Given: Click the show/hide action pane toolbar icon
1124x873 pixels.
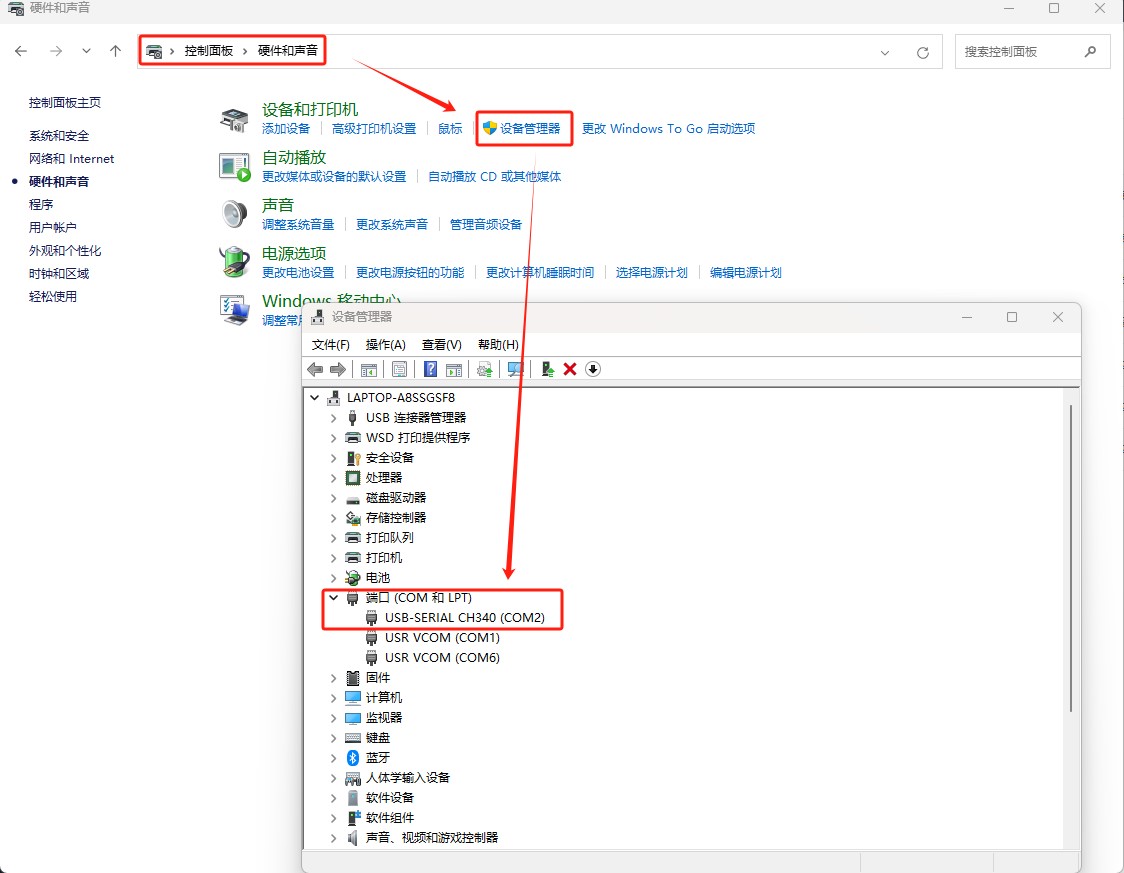Looking at the screenshot, I should point(454,369).
